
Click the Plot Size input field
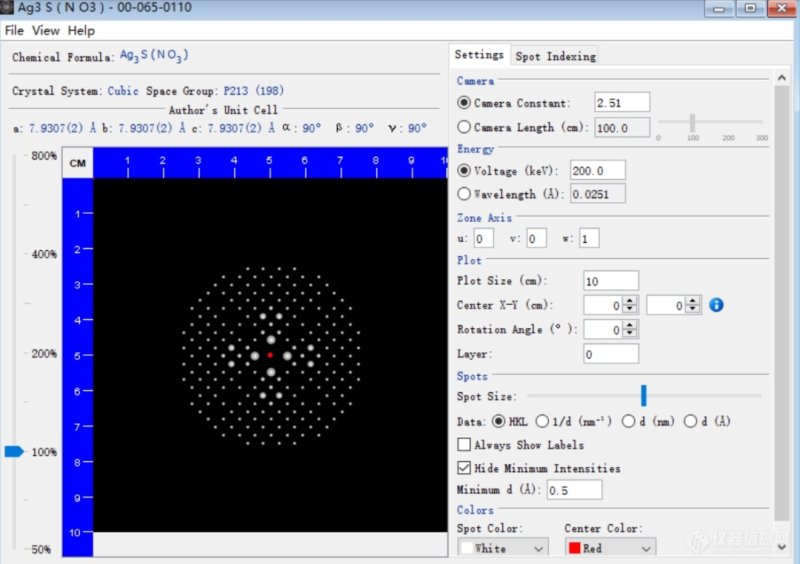click(x=610, y=281)
